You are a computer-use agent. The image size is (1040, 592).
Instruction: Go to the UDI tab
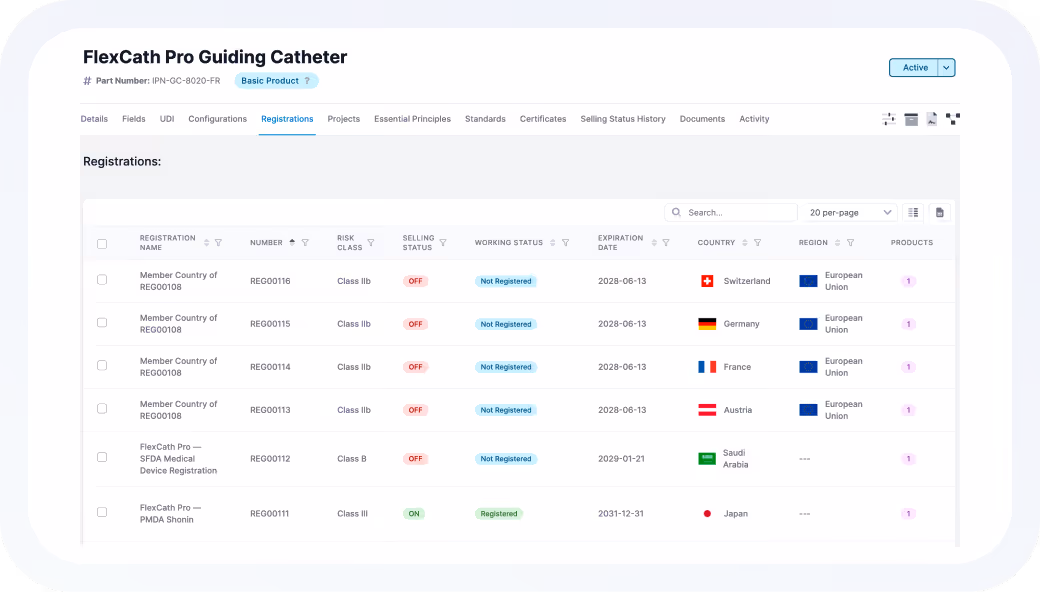[x=167, y=119]
